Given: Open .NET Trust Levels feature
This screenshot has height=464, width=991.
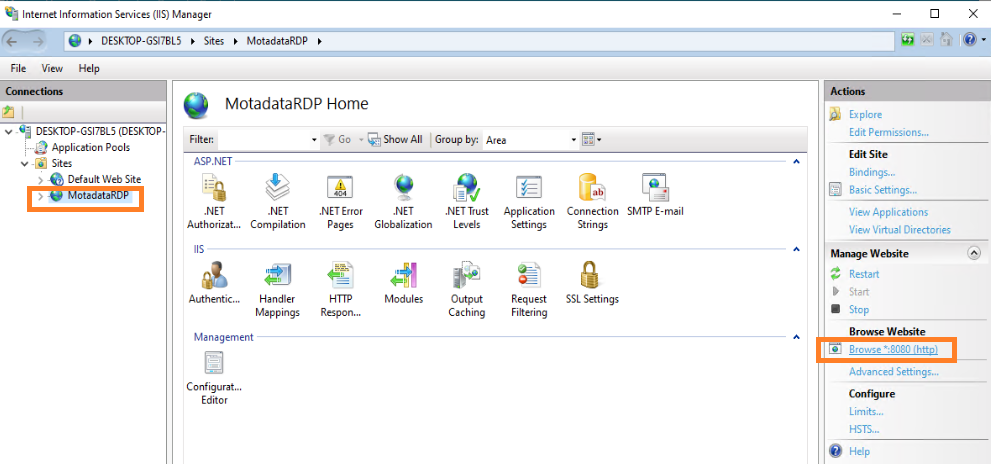Looking at the screenshot, I should (466, 200).
